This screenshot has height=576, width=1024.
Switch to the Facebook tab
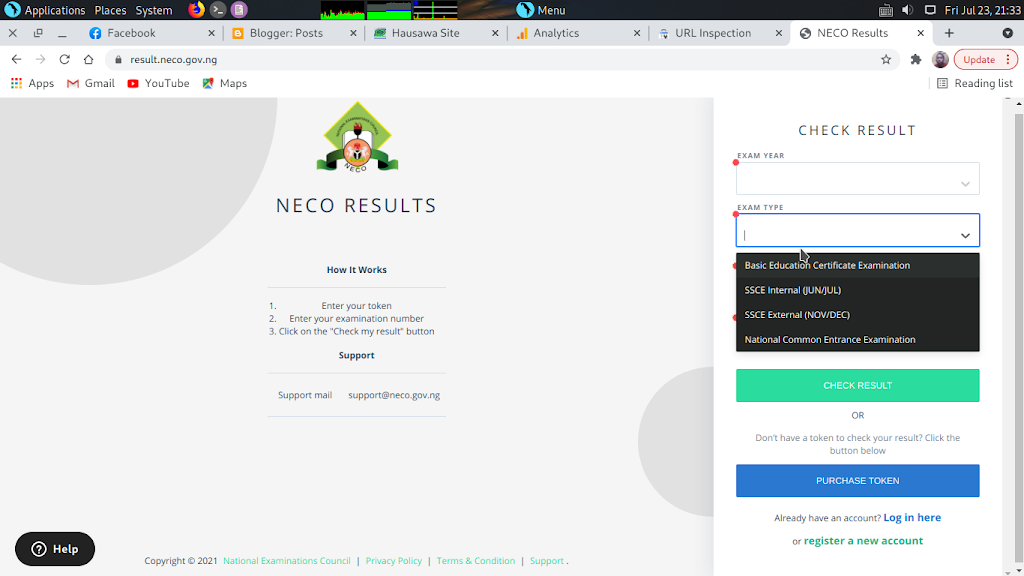tap(150, 33)
